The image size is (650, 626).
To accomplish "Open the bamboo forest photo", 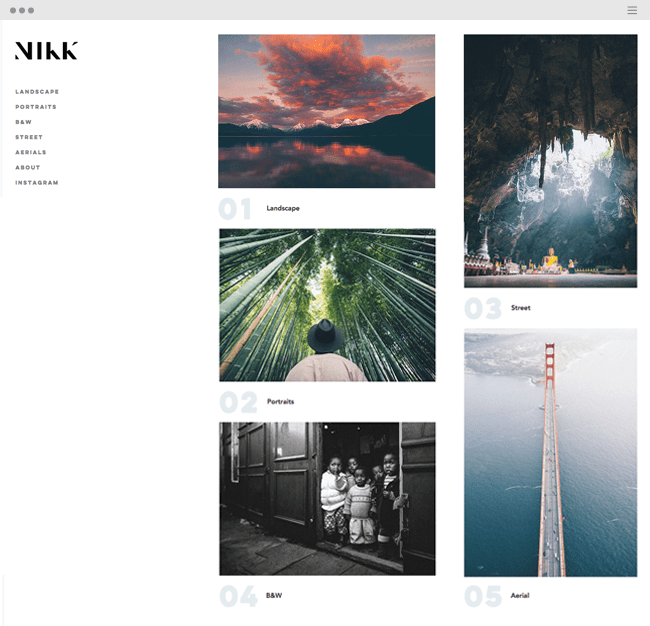I will tap(327, 305).
